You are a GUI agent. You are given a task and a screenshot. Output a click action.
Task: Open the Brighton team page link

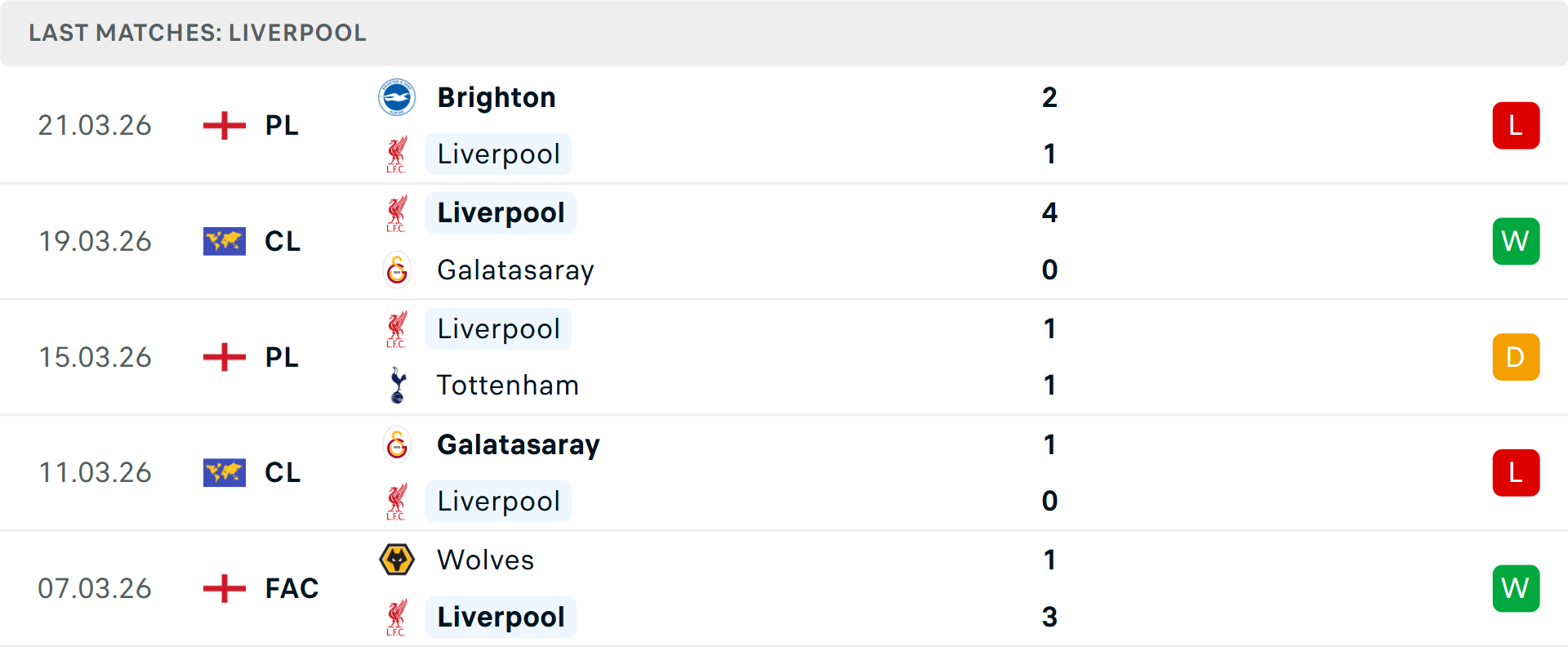pos(496,96)
